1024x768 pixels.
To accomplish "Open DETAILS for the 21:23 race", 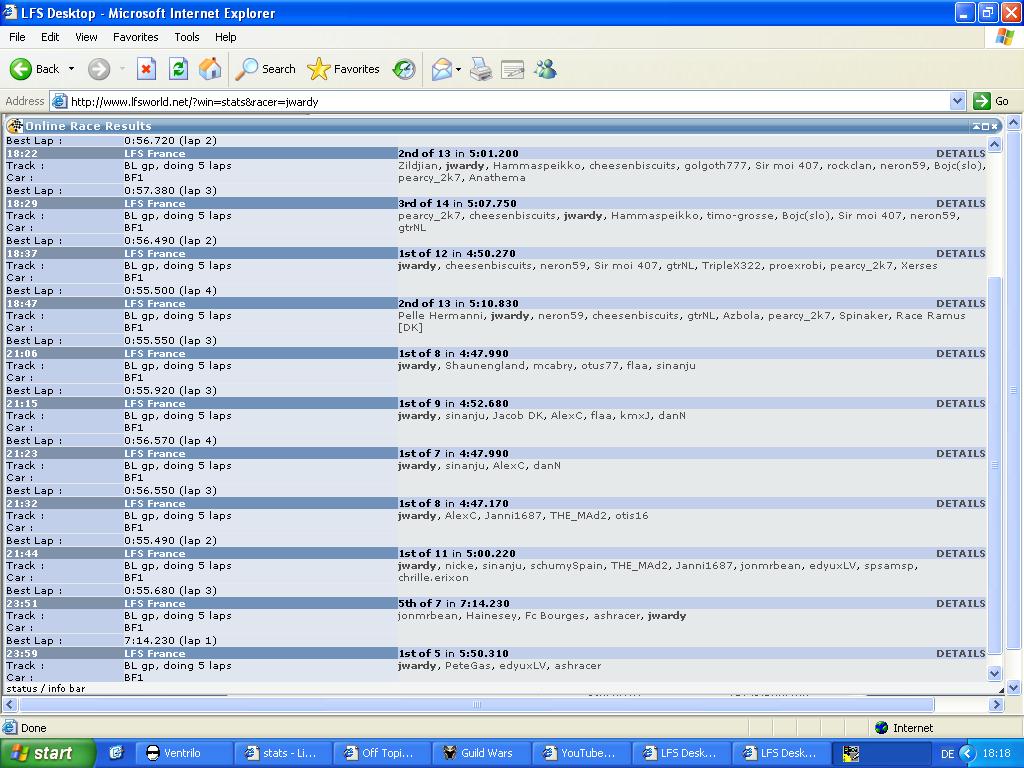I will (x=961, y=453).
